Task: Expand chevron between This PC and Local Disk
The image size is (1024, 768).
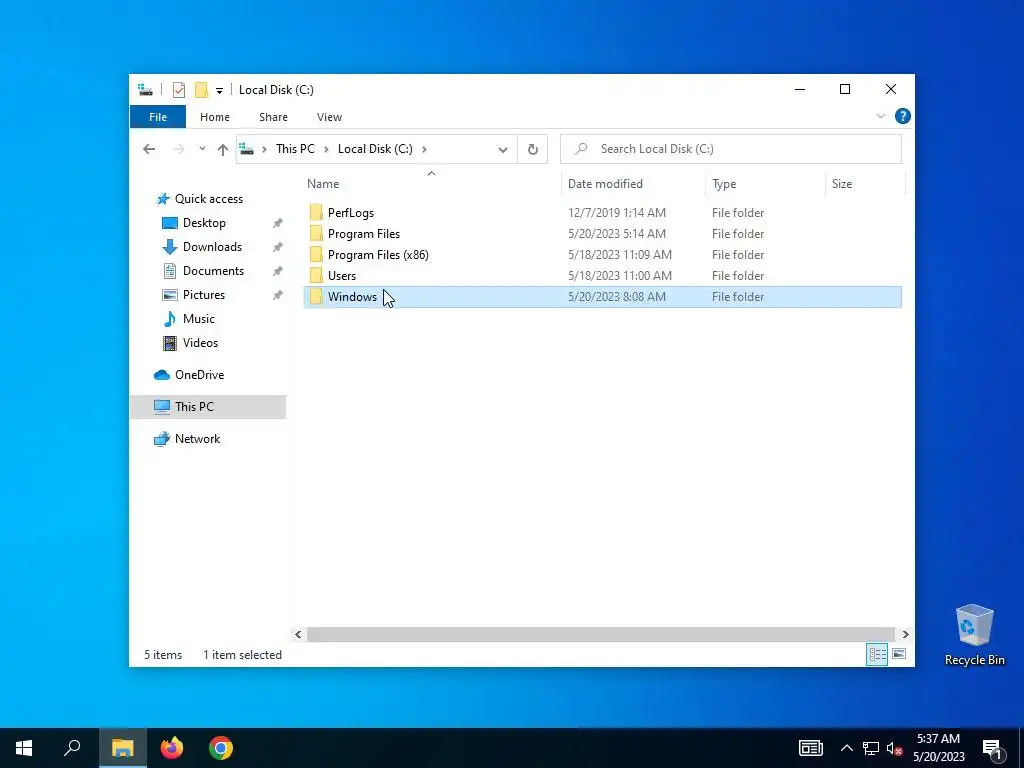Action: point(326,149)
